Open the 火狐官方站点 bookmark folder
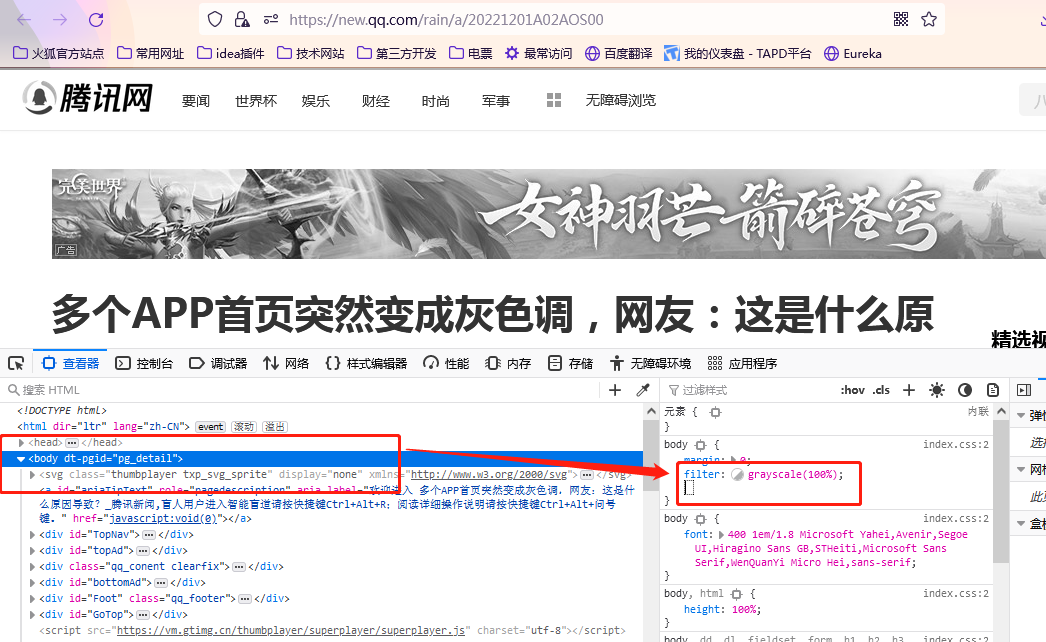 (59, 53)
